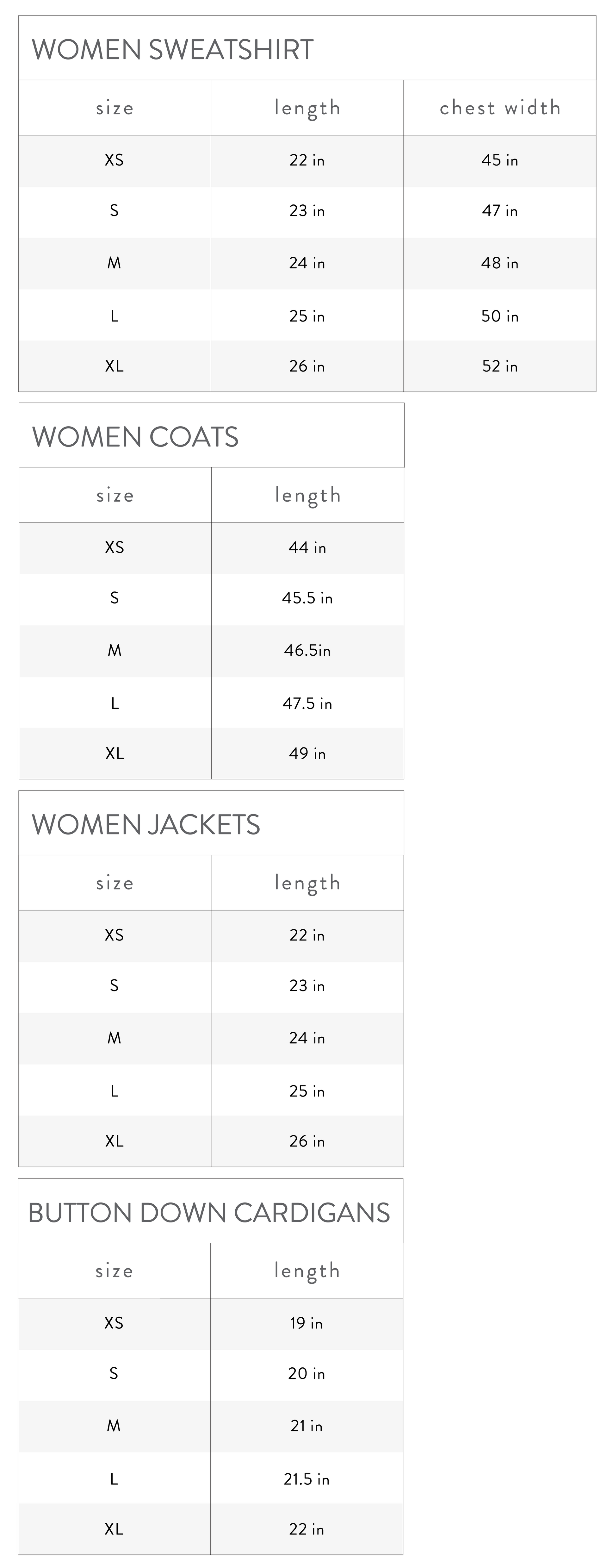Select the 50 in chest width cell

[x=500, y=316]
